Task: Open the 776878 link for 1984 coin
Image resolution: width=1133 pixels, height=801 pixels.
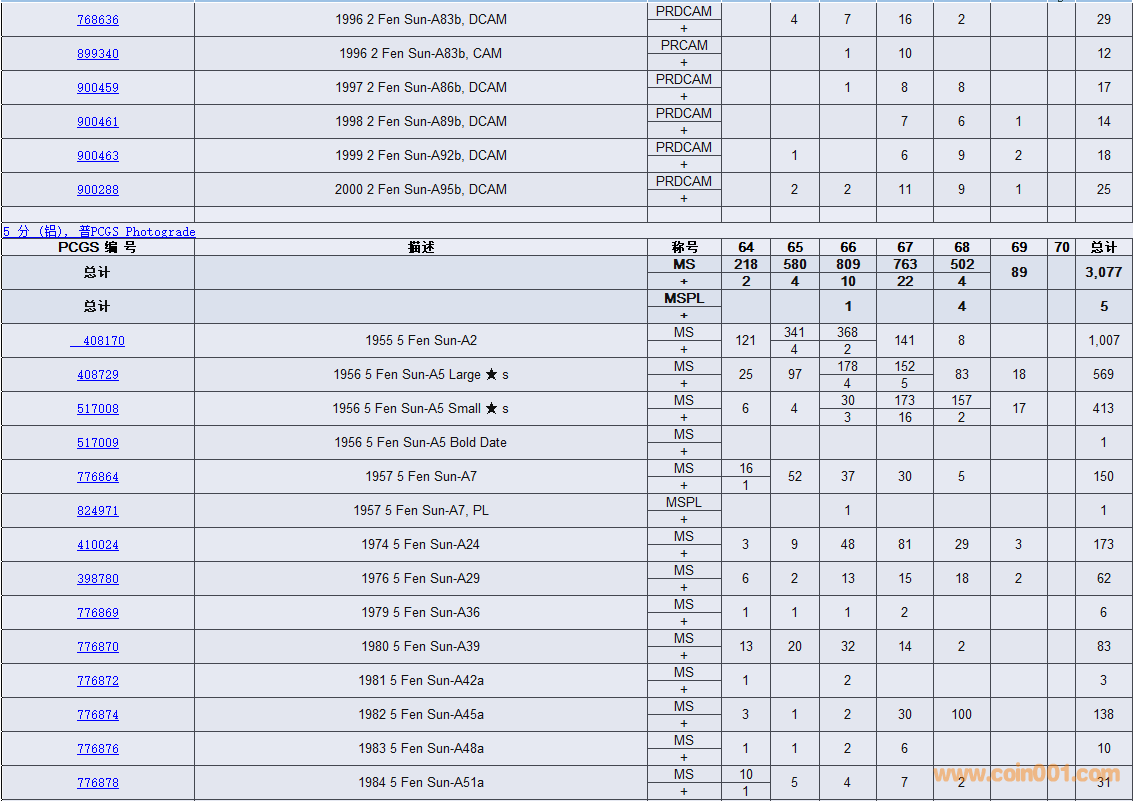Action: pyautogui.click(x=97, y=783)
